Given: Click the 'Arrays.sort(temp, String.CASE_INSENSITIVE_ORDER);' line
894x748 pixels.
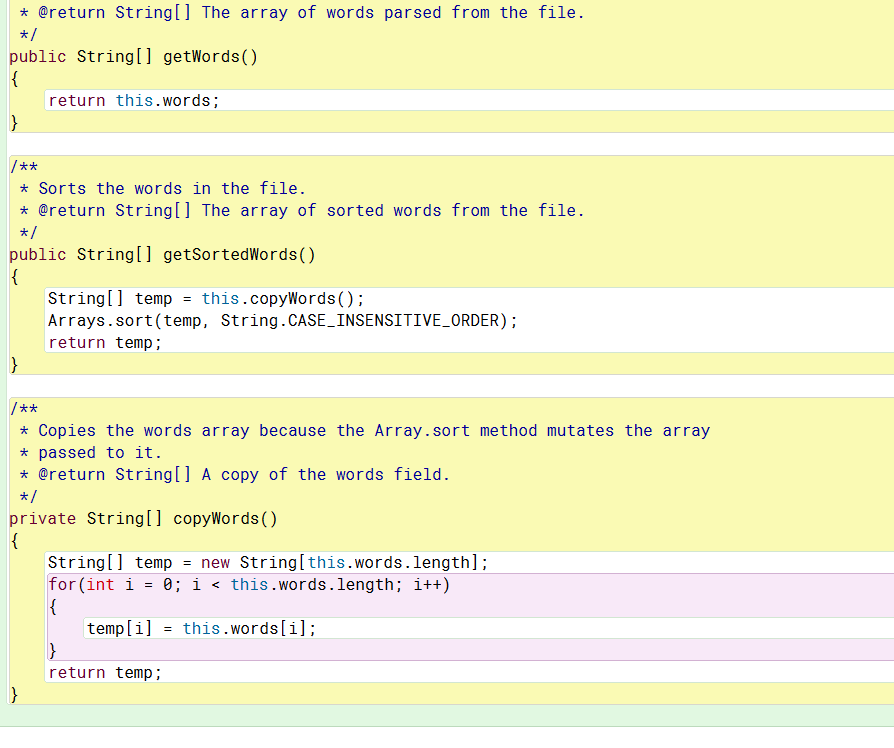Looking at the screenshot, I should (283, 320).
